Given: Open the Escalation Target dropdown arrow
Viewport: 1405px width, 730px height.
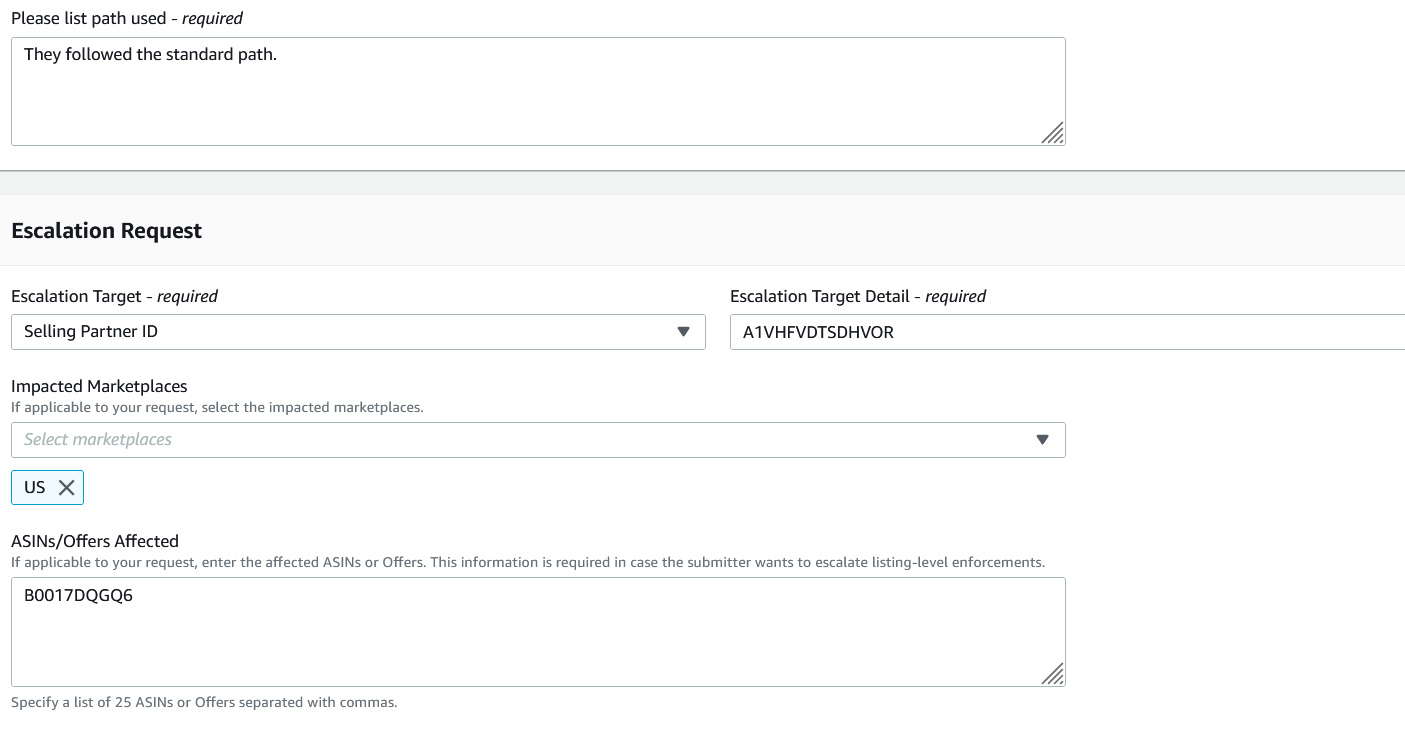Looking at the screenshot, I should point(683,332).
